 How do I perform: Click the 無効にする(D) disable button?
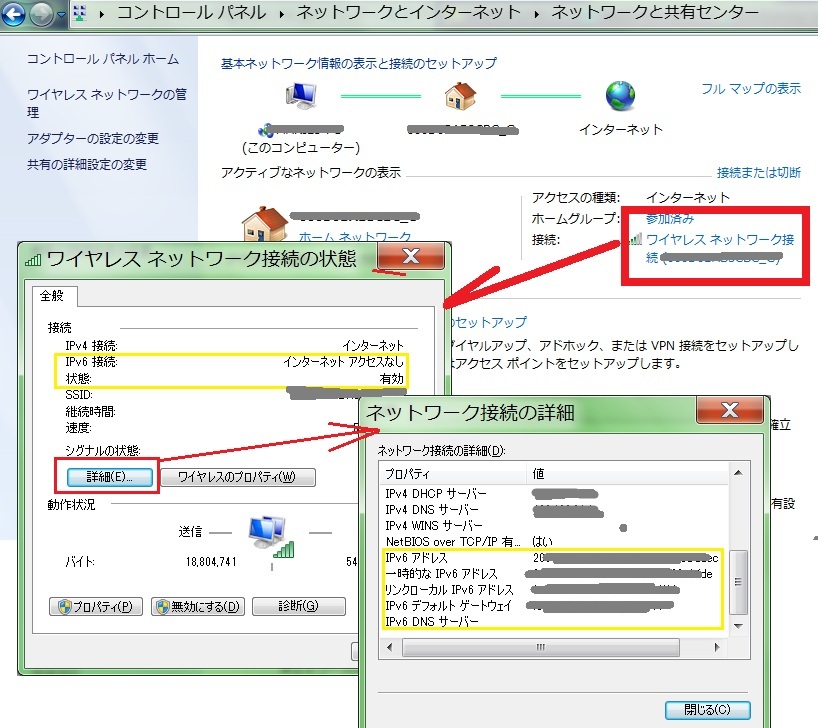point(197,607)
